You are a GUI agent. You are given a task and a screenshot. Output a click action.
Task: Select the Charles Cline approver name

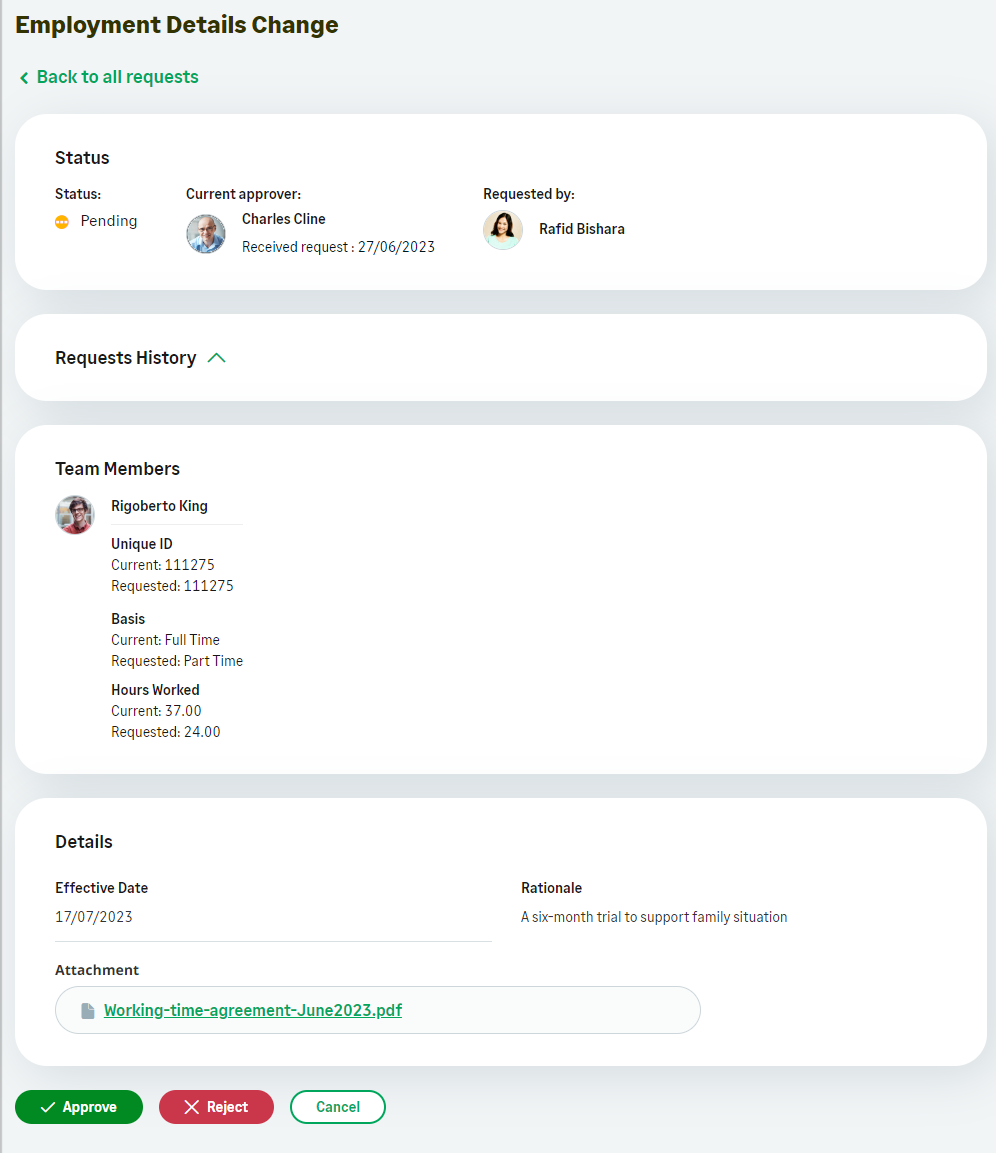click(x=284, y=219)
